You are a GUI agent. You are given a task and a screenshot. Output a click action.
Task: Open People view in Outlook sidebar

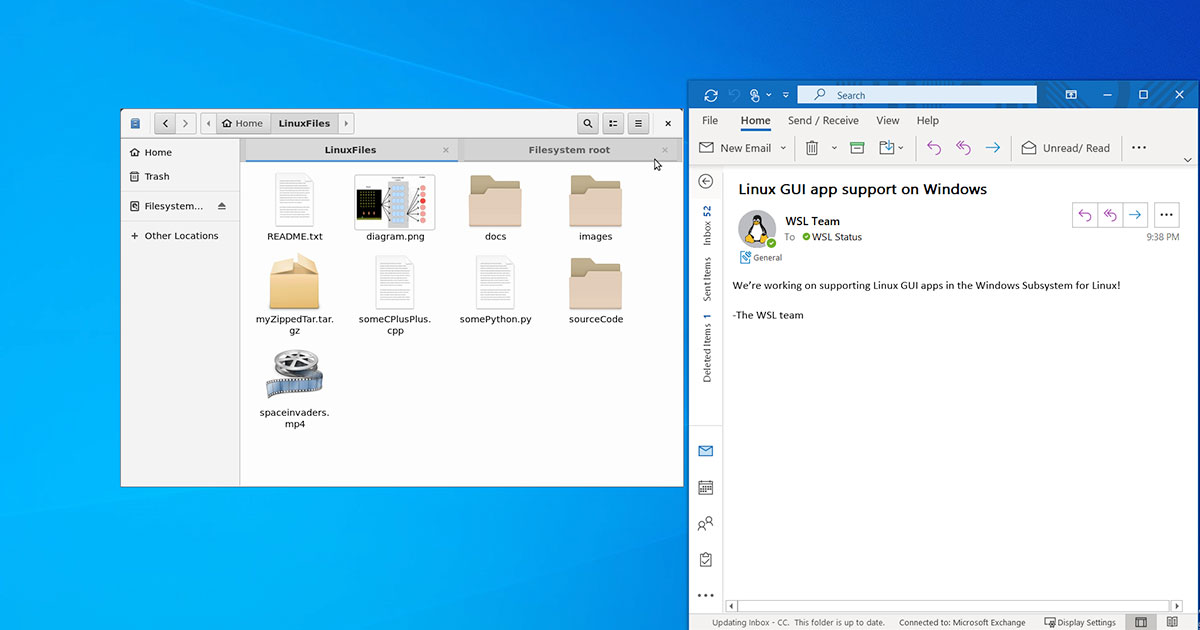click(706, 523)
